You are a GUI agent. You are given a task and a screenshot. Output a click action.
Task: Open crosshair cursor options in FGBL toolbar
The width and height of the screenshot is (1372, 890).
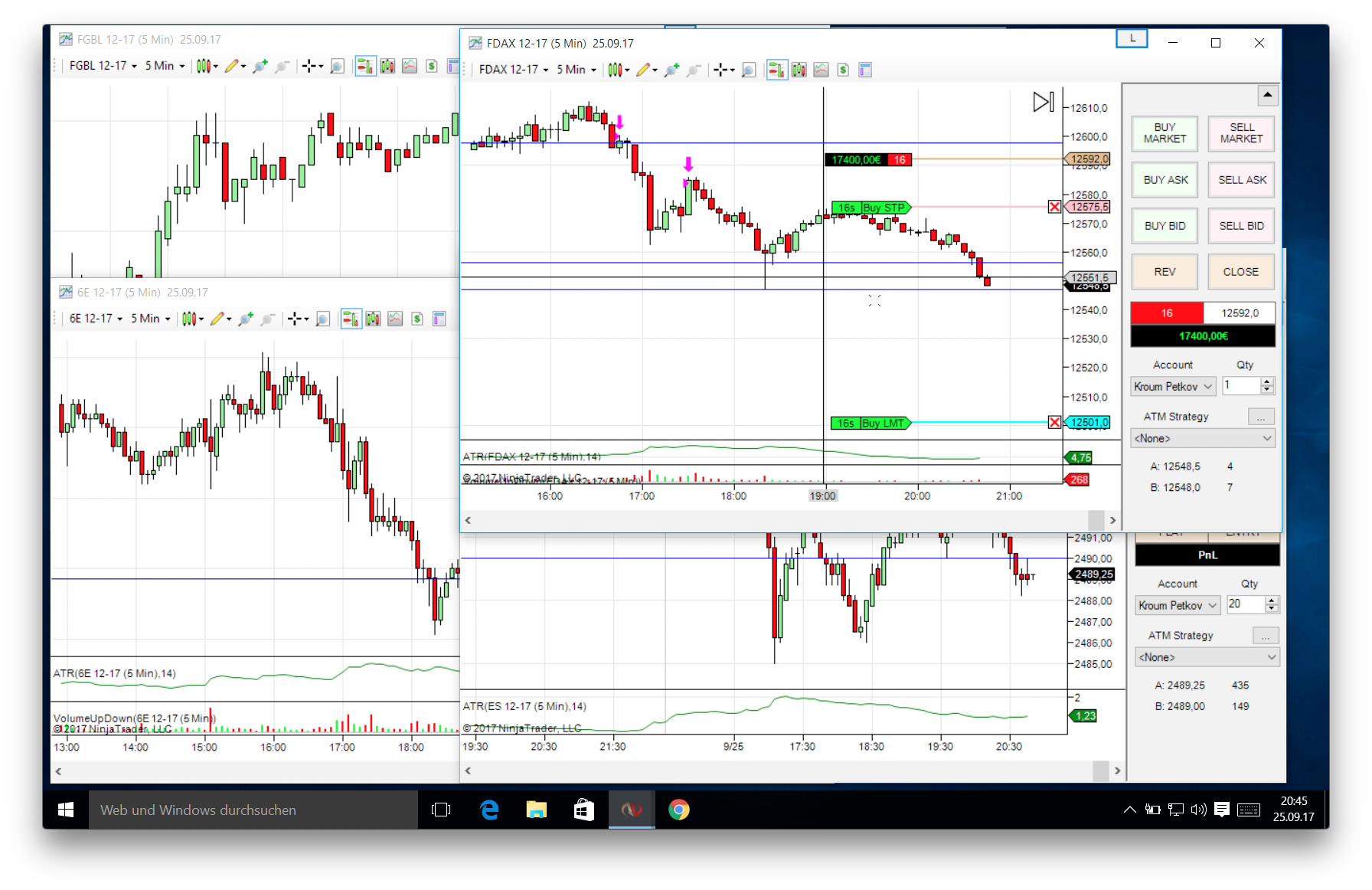point(312,66)
